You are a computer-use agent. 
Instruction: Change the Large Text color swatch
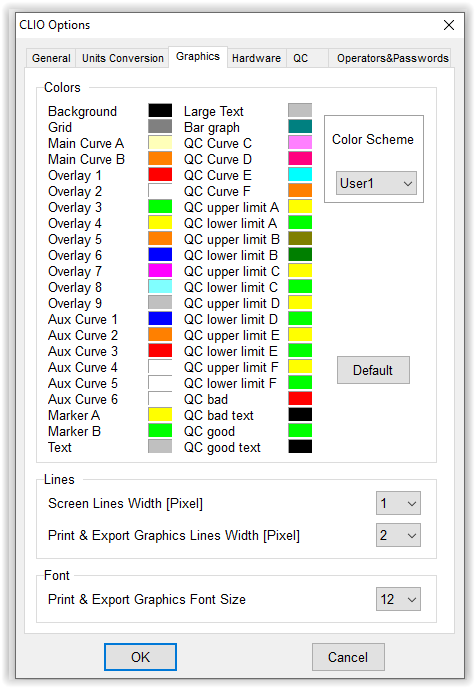point(300,111)
